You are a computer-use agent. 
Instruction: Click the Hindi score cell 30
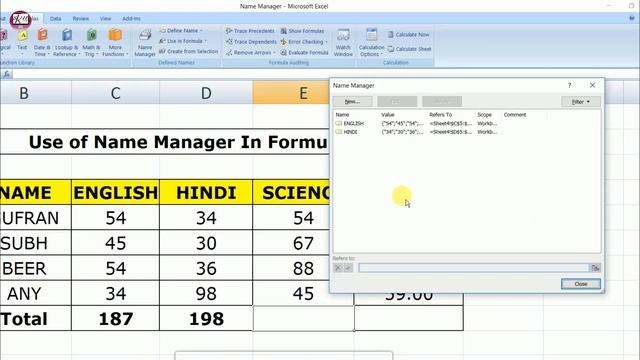pos(206,243)
